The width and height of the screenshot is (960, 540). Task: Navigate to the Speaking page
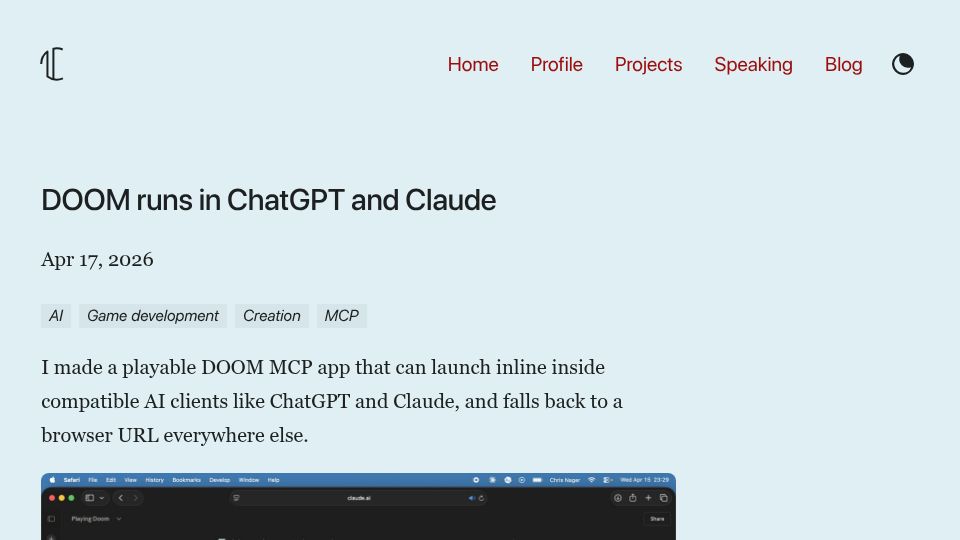click(753, 64)
